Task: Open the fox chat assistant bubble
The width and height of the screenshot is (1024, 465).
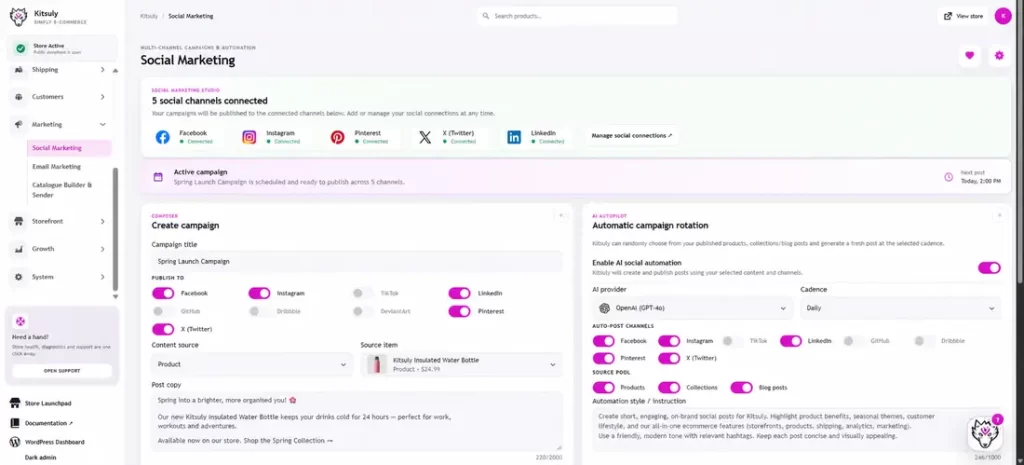Action: click(984, 433)
